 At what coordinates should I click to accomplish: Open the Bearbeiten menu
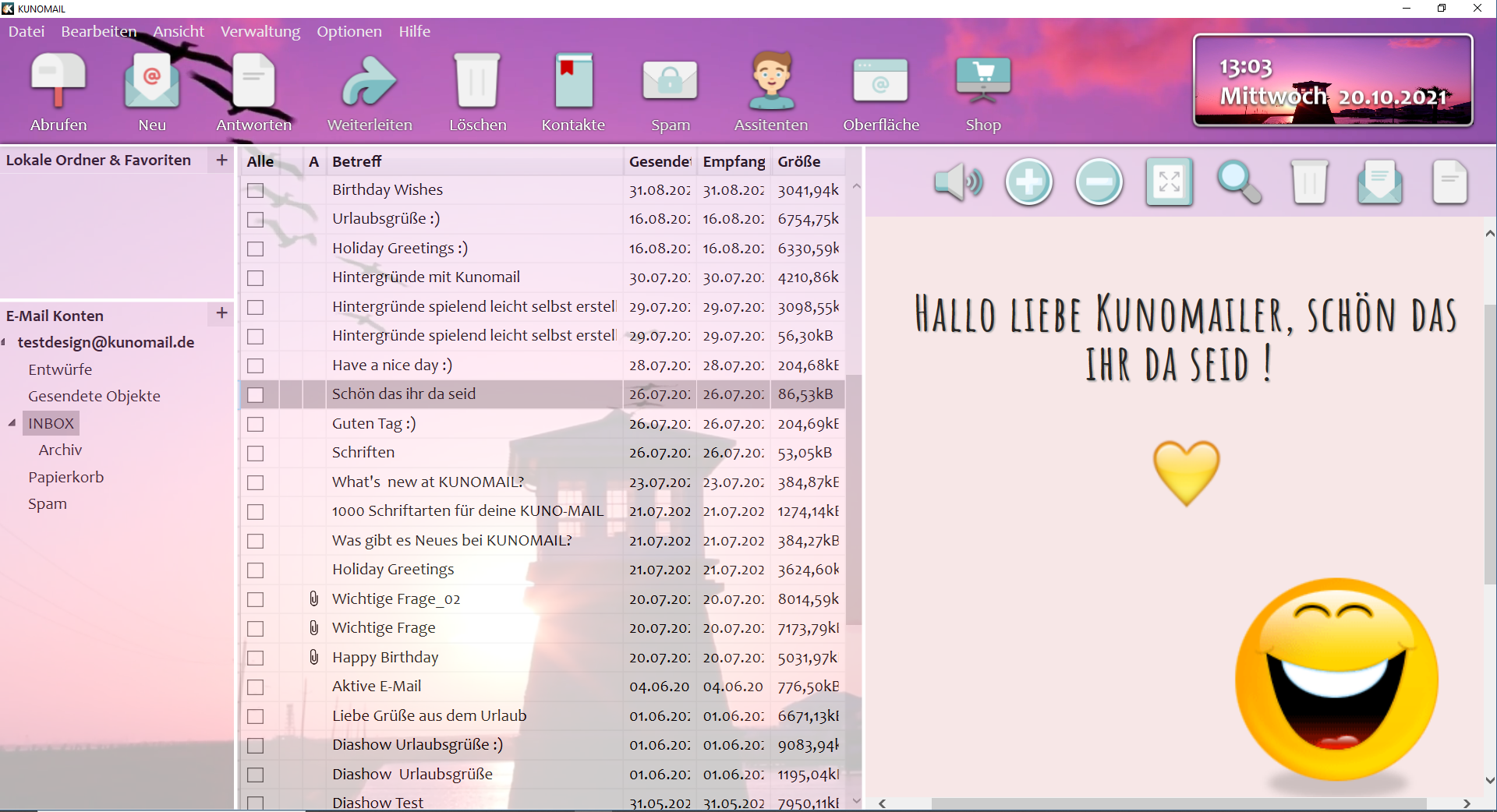[x=99, y=31]
